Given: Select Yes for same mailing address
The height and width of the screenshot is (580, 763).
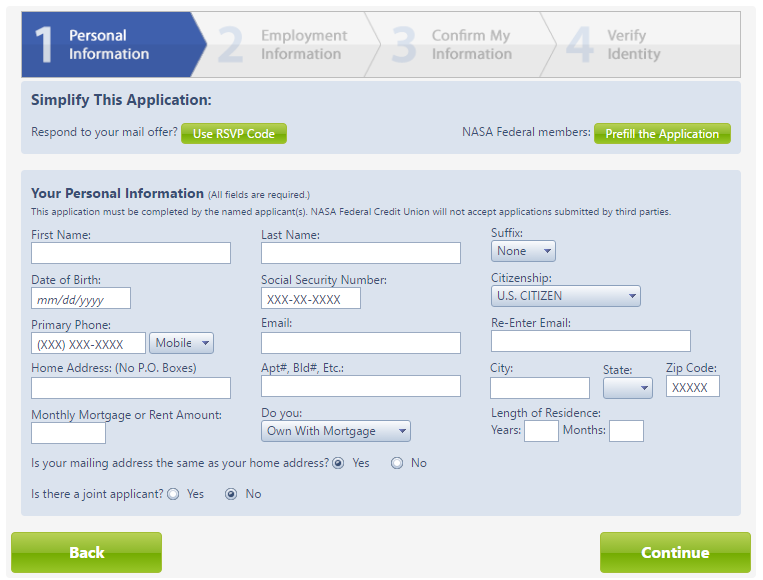Looking at the screenshot, I should click(x=338, y=463).
